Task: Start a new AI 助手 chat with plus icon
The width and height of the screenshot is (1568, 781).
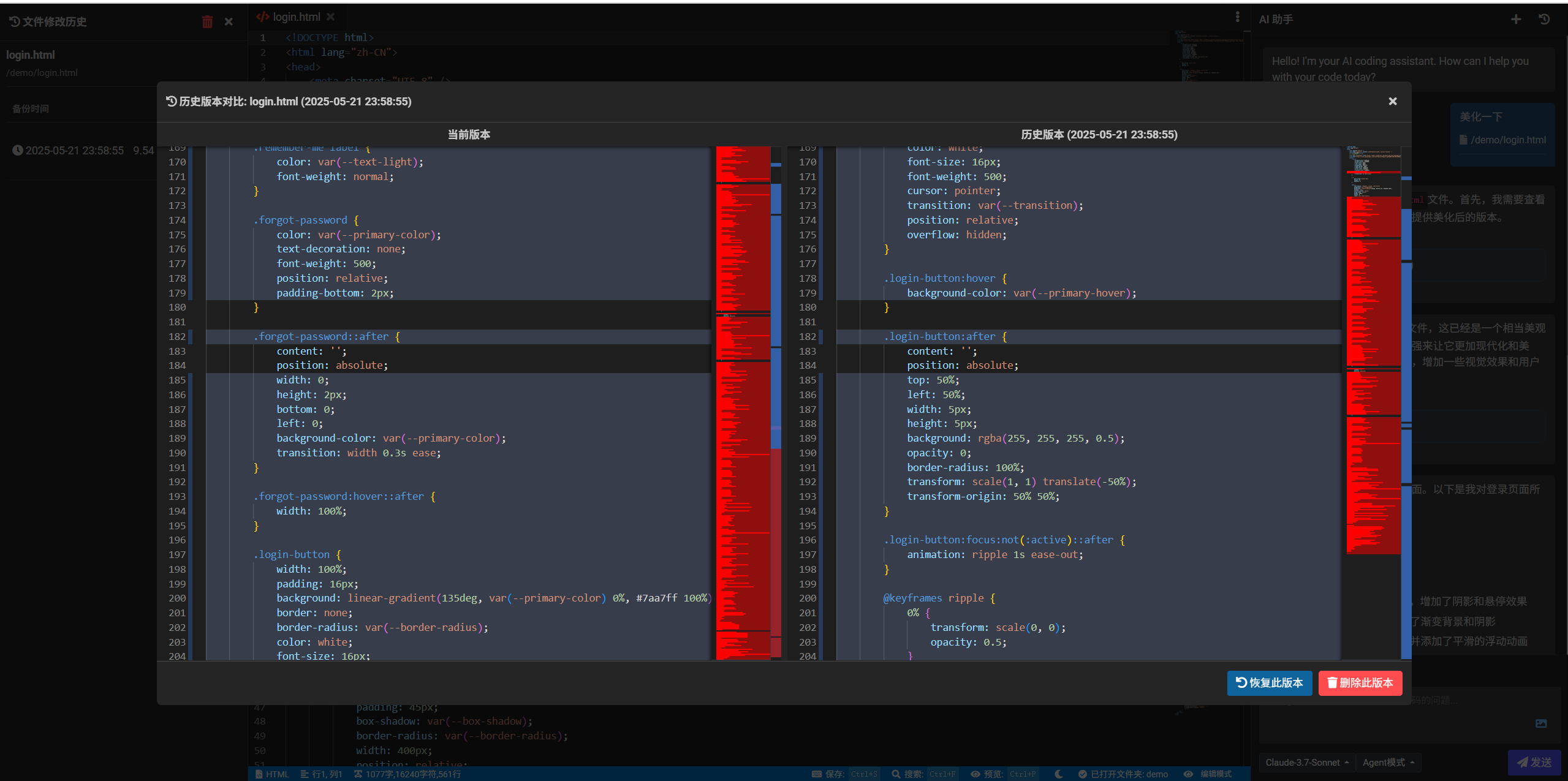Action: click(x=1515, y=20)
